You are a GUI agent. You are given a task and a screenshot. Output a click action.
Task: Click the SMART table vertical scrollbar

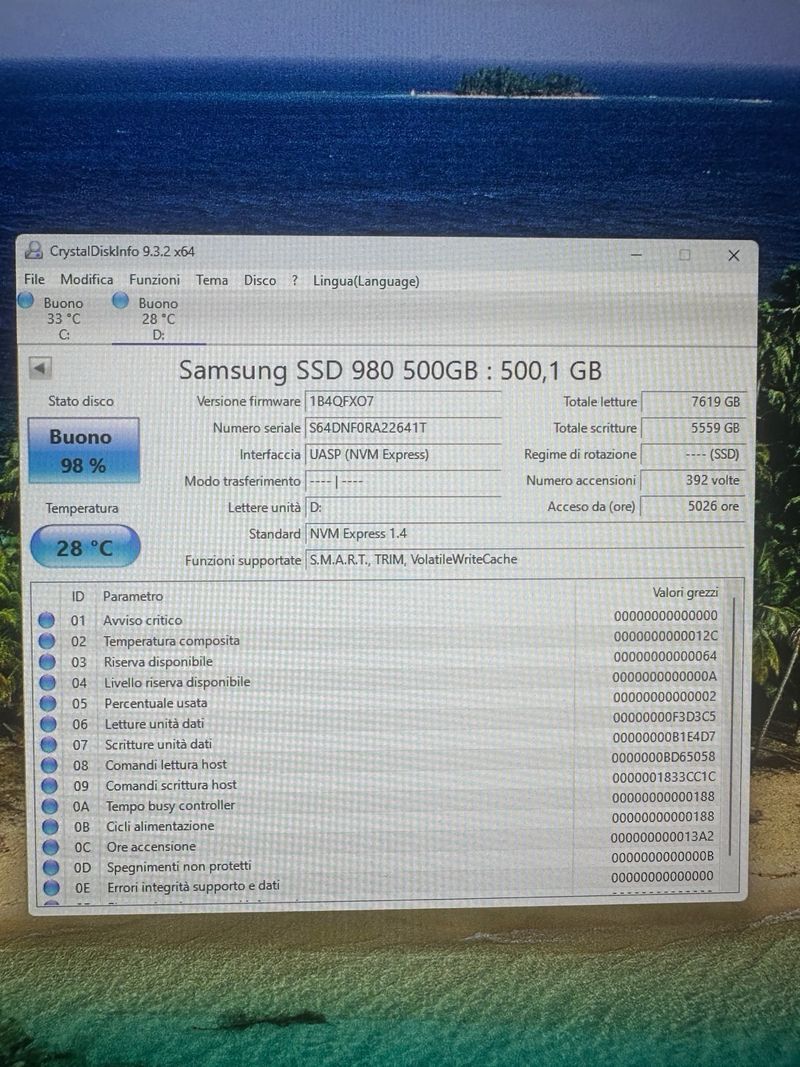(732, 727)
